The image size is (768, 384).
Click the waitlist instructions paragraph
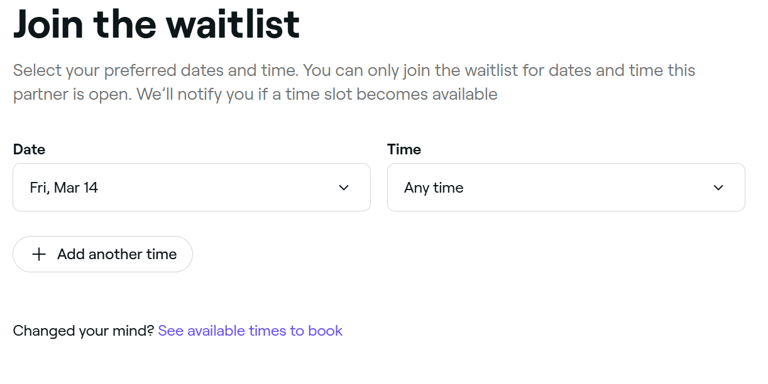[x=354, y=82]
